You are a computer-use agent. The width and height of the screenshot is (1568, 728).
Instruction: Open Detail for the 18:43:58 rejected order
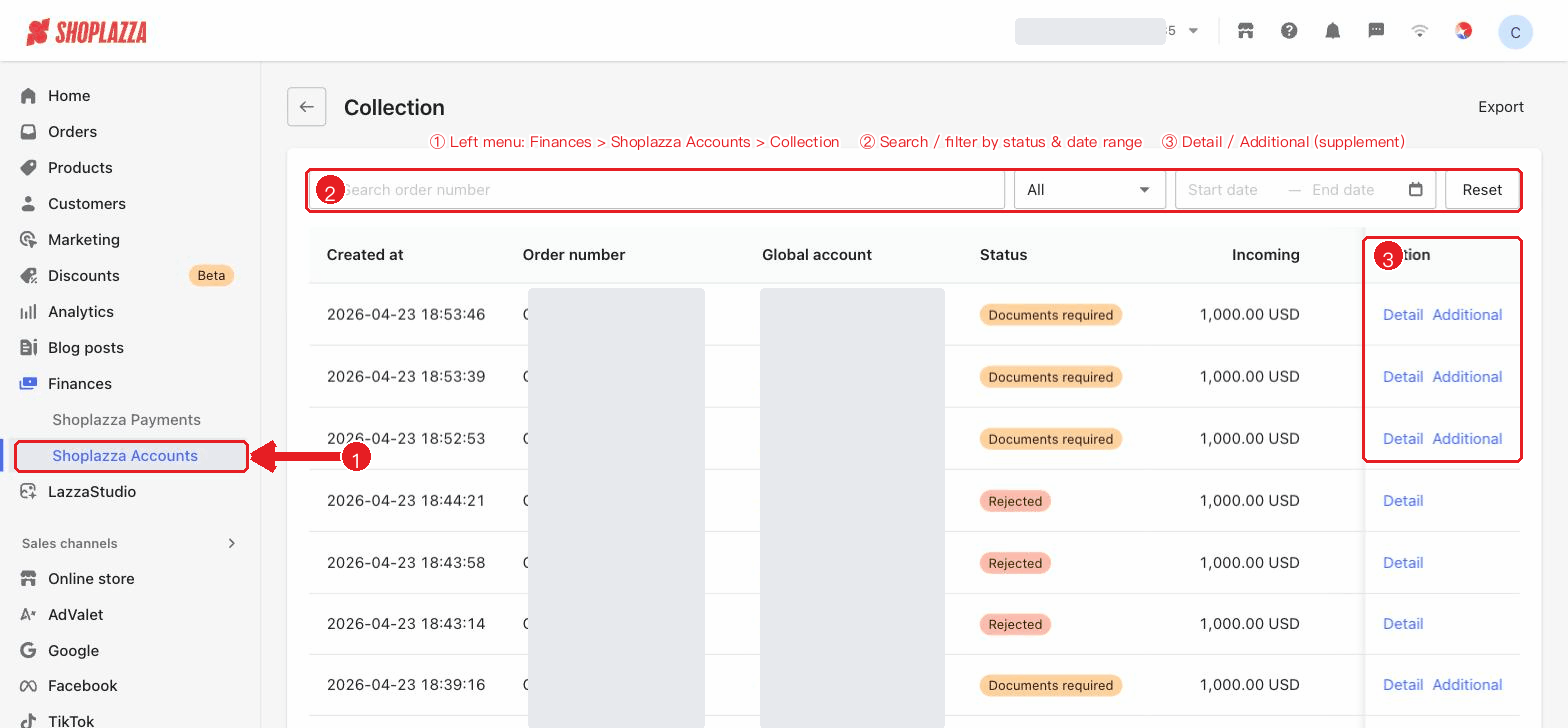tap(1403, 563)
